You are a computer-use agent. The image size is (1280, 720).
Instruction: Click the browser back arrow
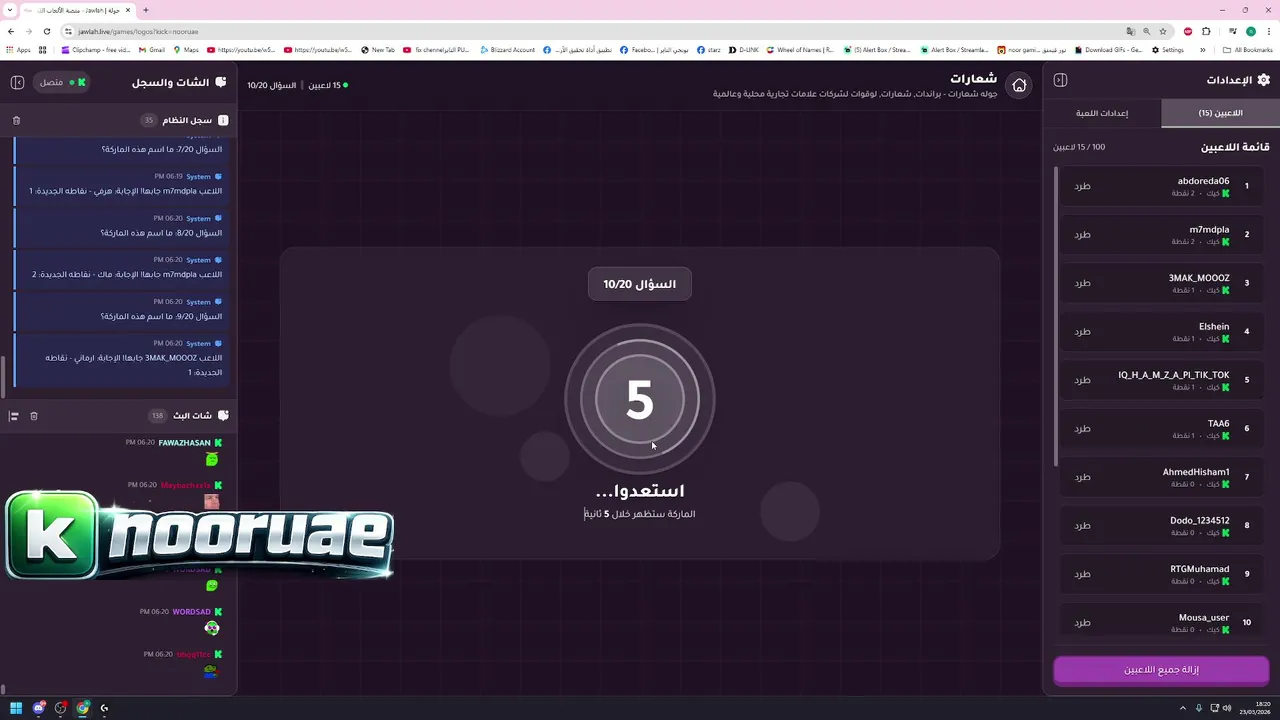coord(11,31)
